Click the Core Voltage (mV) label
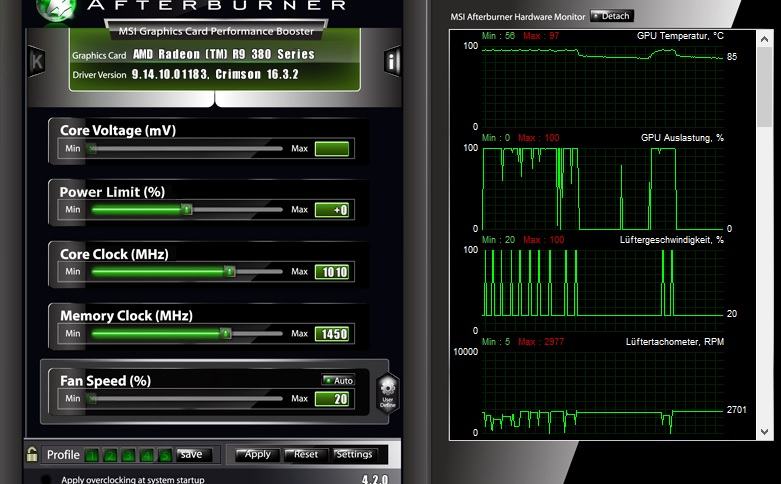 click(118, 130)
